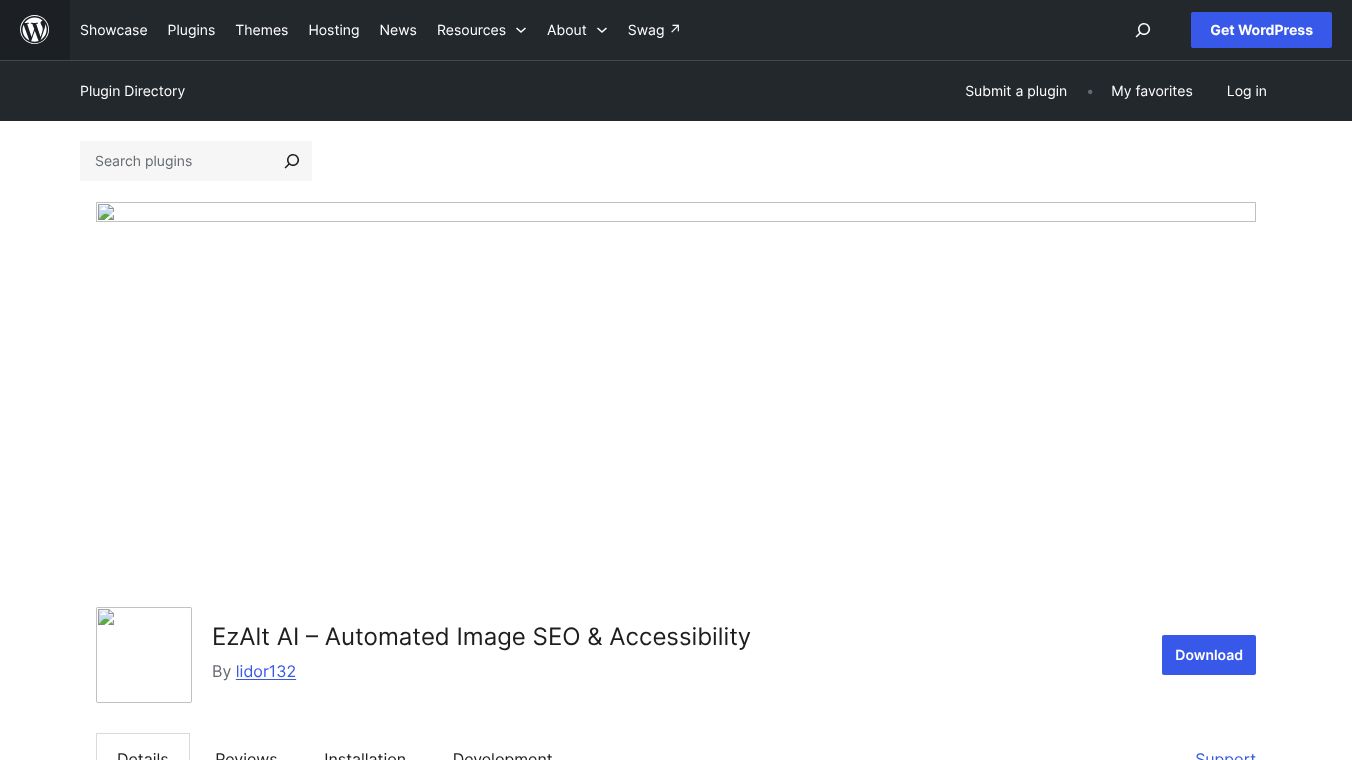Click the EzAlt AI plugin icon thumbnail
Screen dimensions: 1352x760
coord(144,655)
